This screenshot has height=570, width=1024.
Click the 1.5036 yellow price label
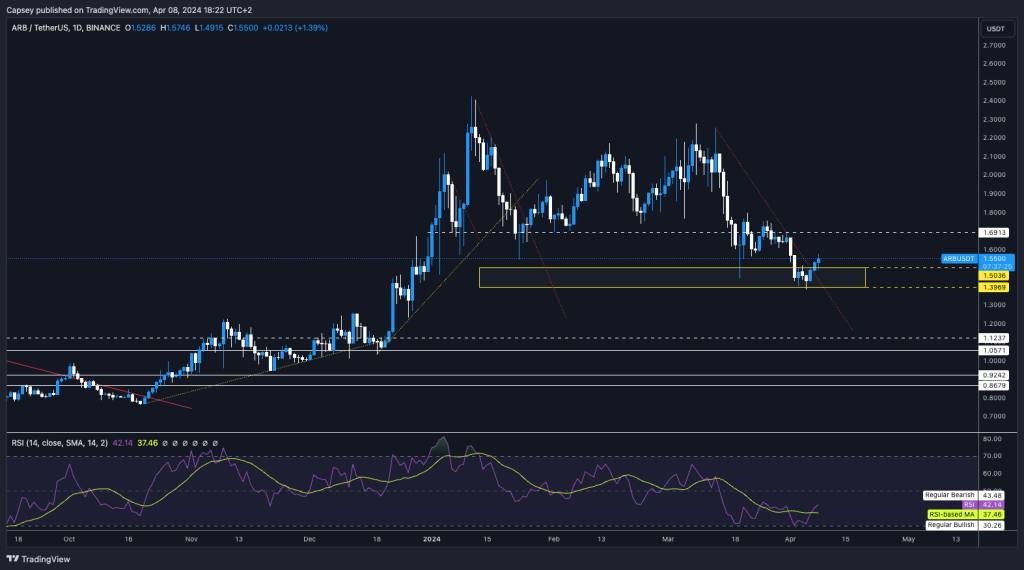(995, 276)
